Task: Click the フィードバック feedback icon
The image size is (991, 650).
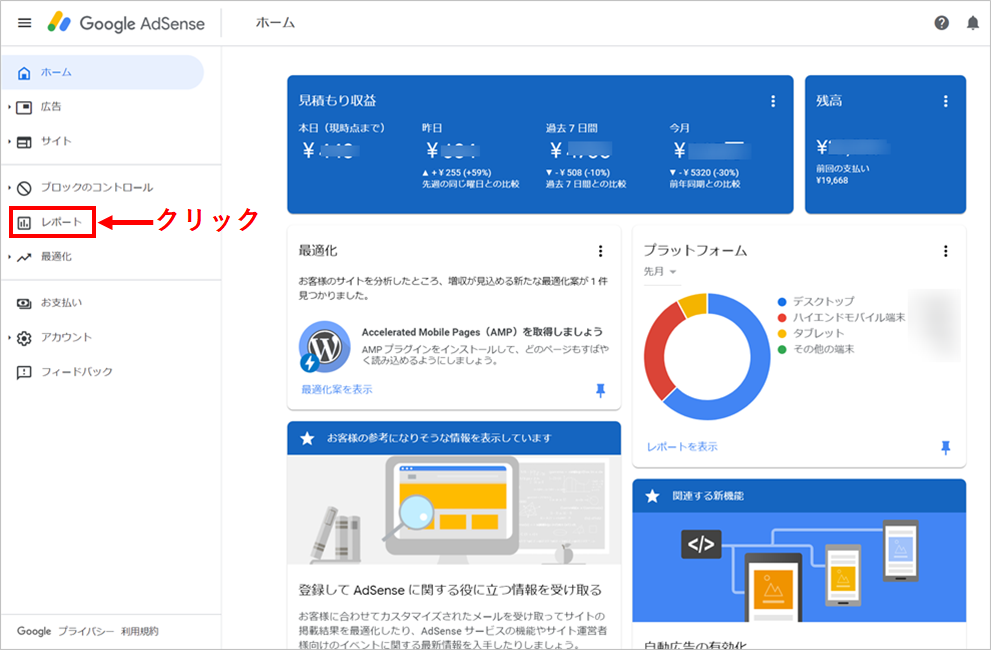Action: click(24, 372)
